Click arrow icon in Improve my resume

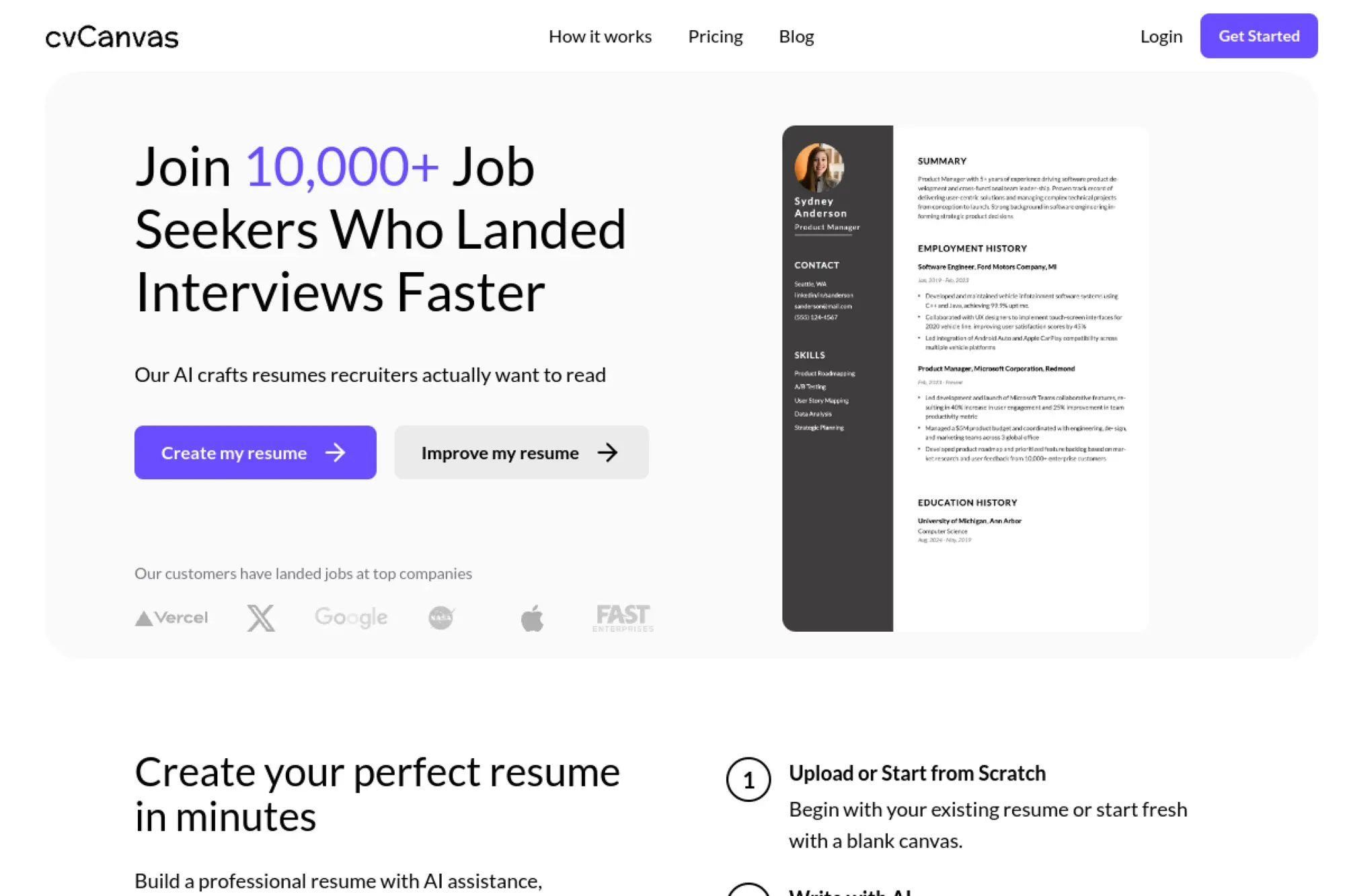(x=607, y=452)
